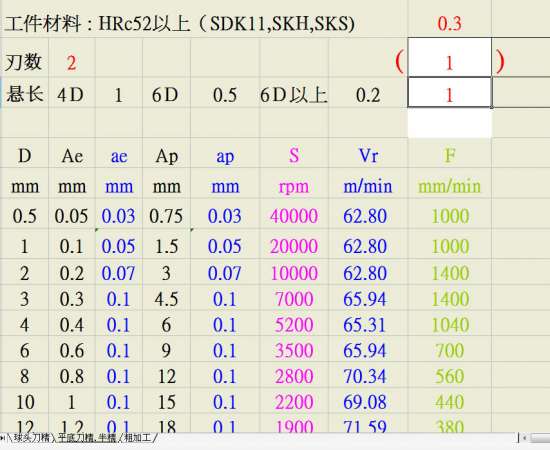Click the sheet tab navigation arrow
The image size is (550, 450).
pyautogui.click(x=3, y=438)
